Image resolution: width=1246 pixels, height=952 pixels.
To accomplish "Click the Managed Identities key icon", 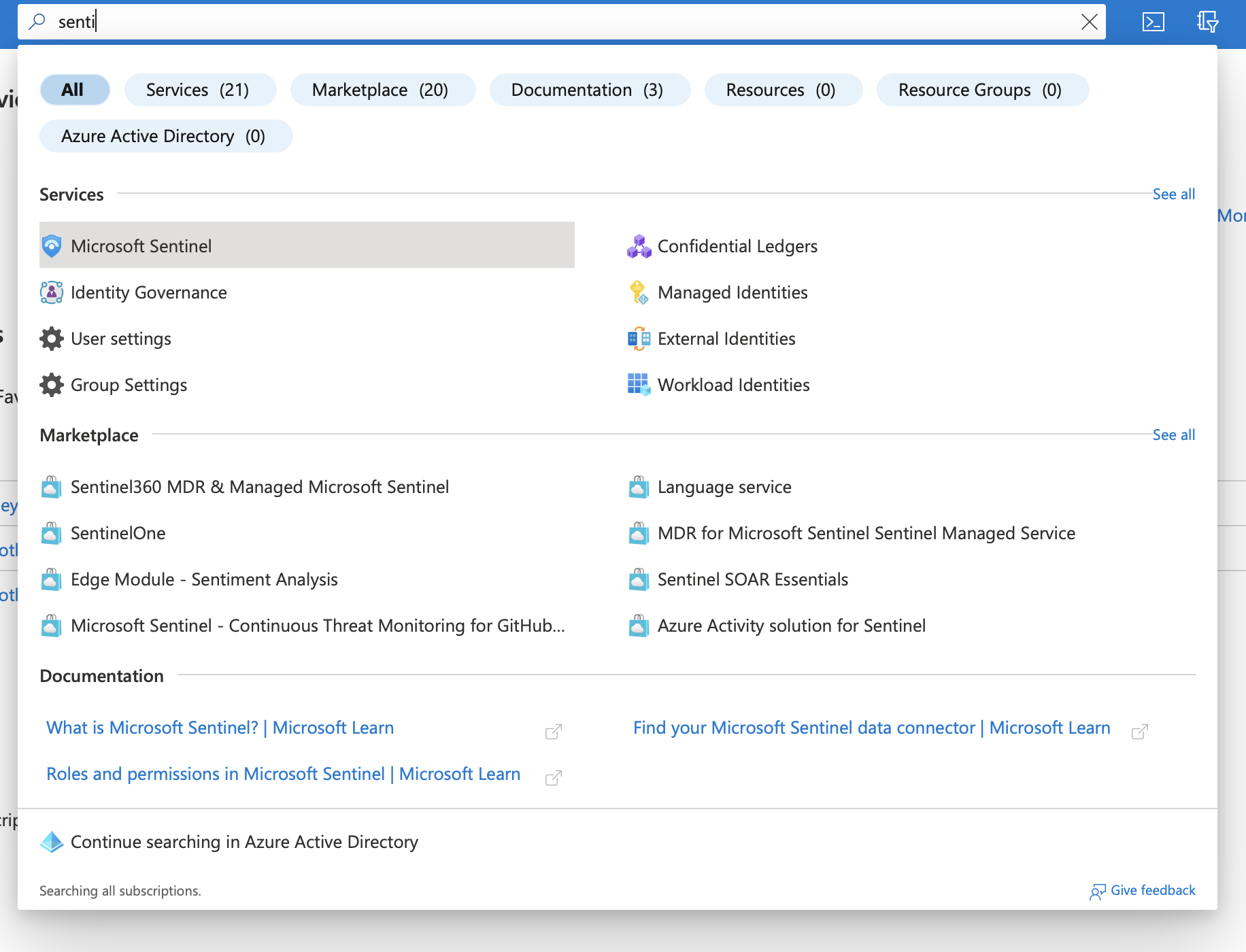I will 639,292.
